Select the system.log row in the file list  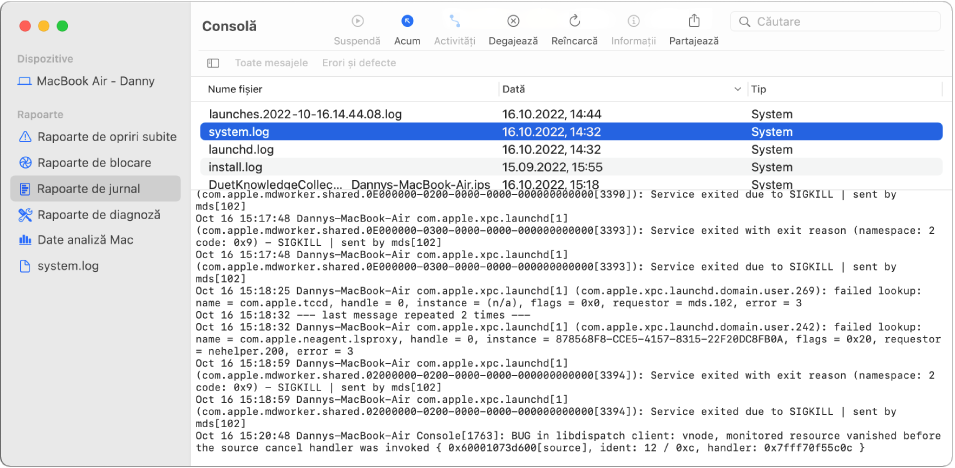[x=571, y=132]
